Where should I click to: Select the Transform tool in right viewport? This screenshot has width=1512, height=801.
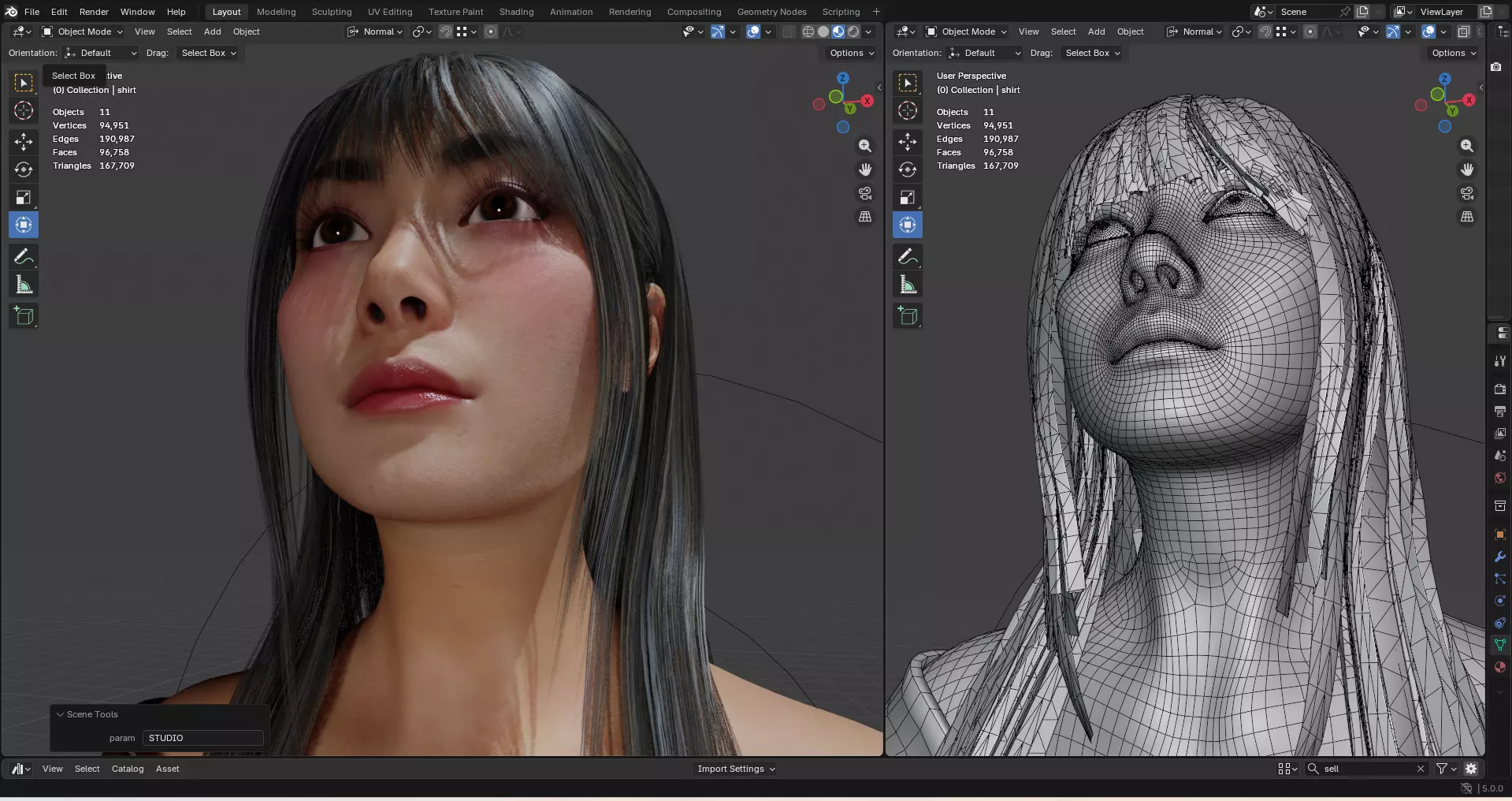pyautogui.click(x=908, y=225)
